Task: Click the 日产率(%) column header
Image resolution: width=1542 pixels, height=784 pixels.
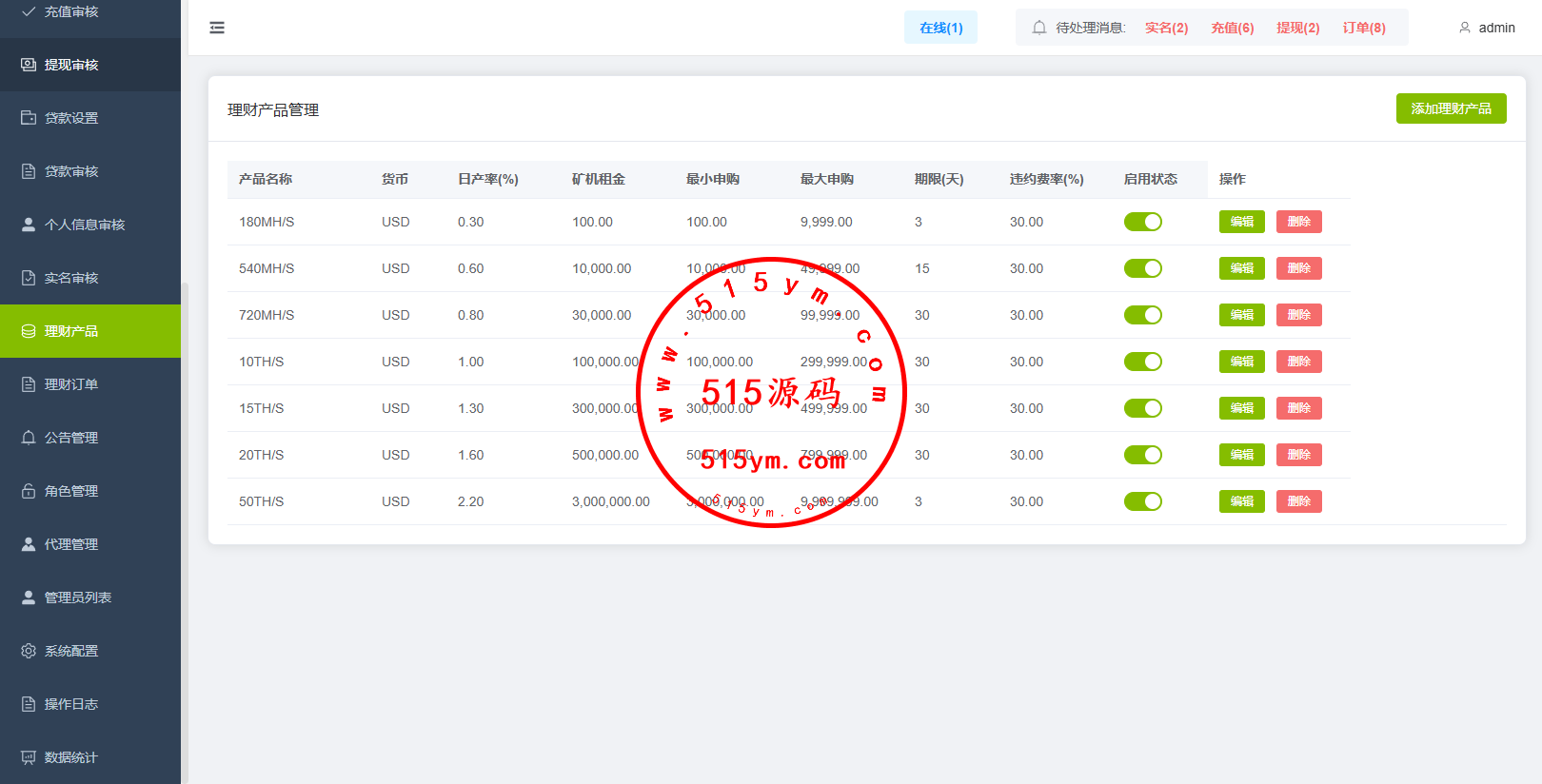Action: point(488,179)
